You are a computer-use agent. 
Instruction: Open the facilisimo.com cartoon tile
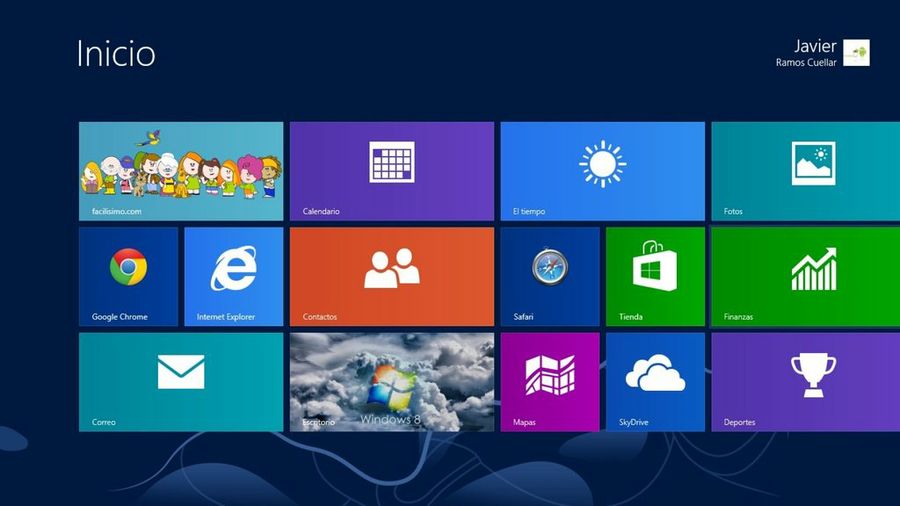click(x=180, y=171)
